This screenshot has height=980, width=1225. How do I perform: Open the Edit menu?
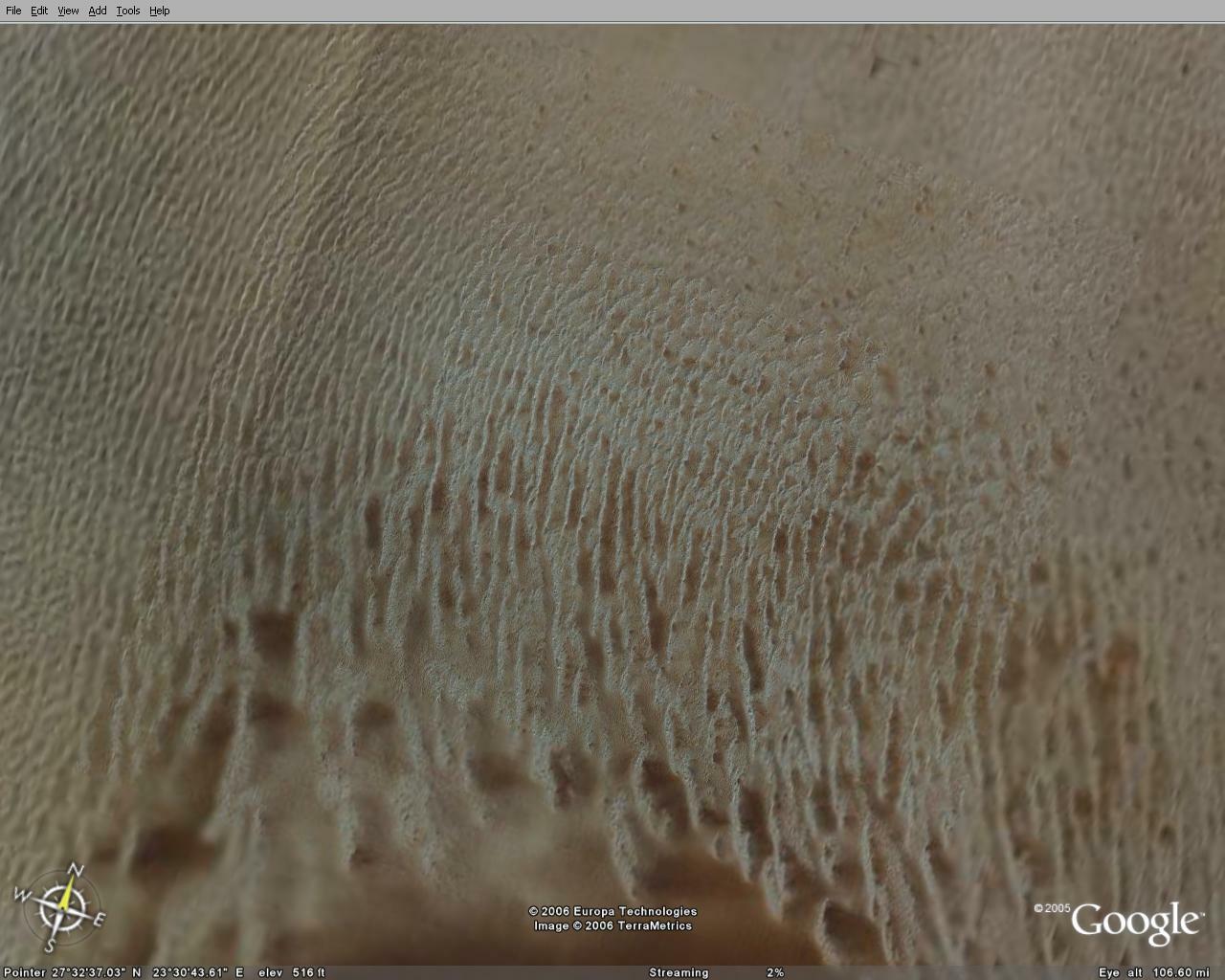pyautogui.click(x=39, y=11)
